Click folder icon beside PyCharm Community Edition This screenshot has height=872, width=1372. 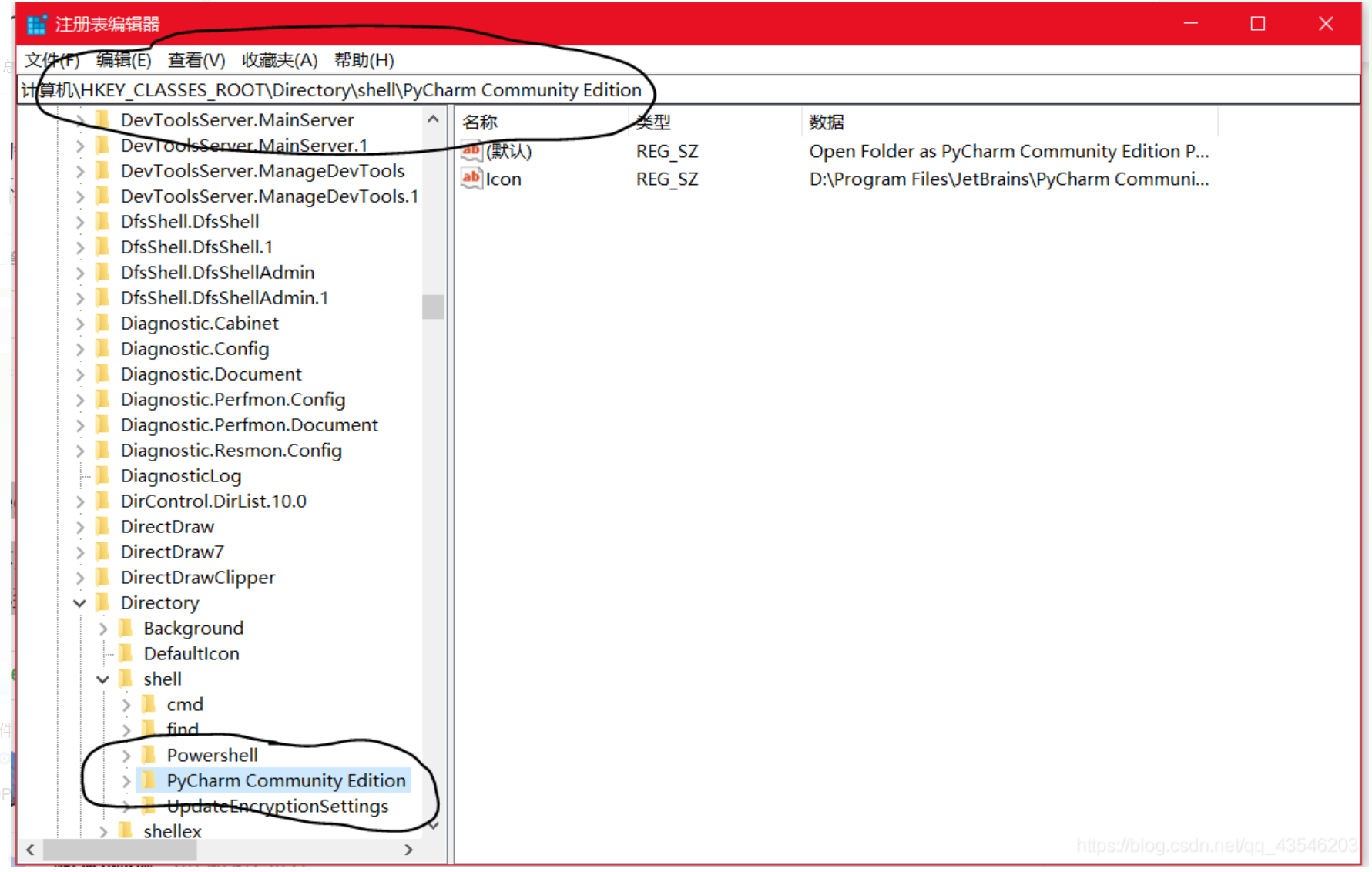(x=149, y=781)
